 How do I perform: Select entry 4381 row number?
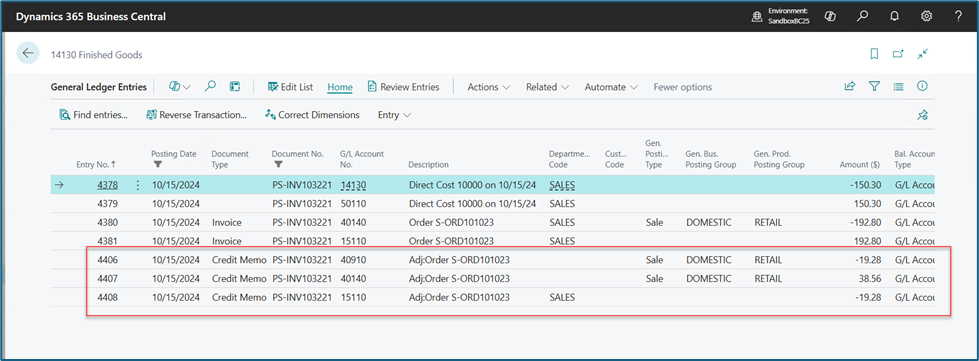click(107, 241)
